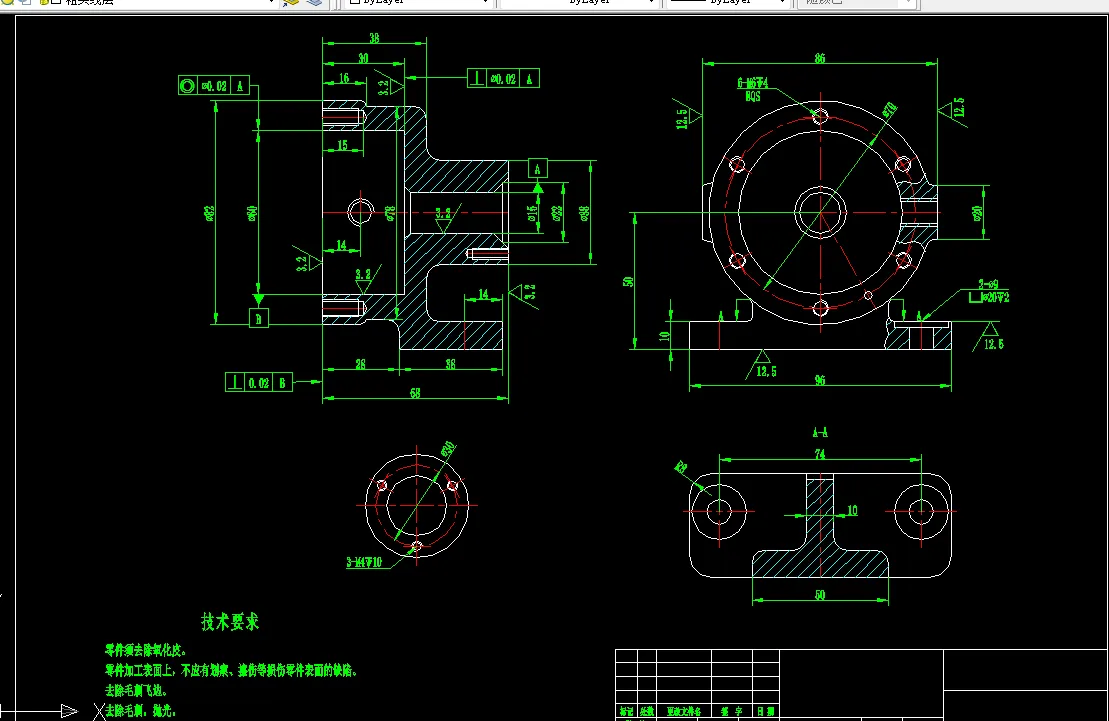Image resolution: width=1109 pixels, height=721 pixels.
Task: Select the 50 height dimension on front view
Action: click(627, 282)
